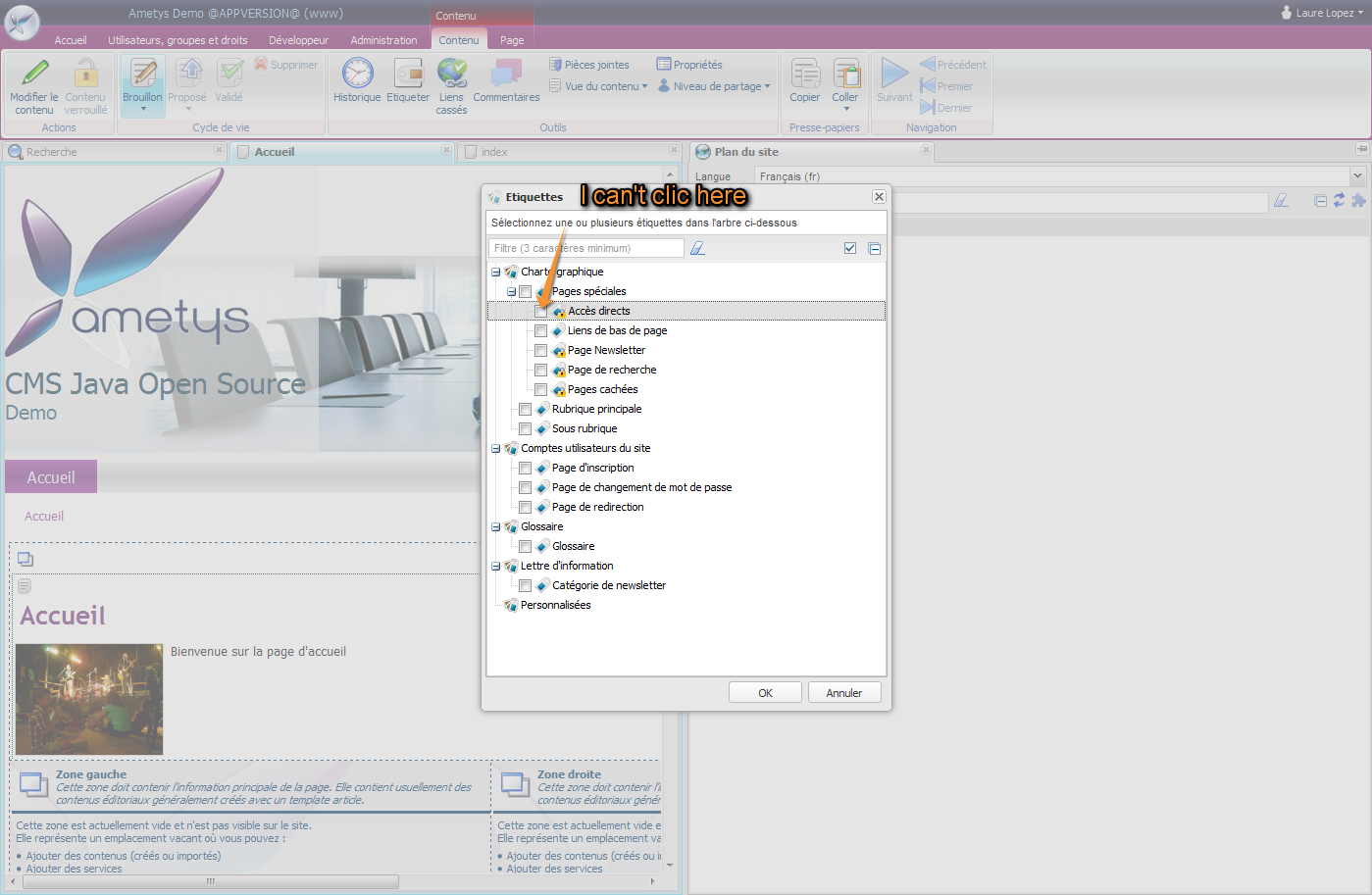Click the tag filter text field
The image size is (1372, 895).
pyautogui.click(x=585, y=249)
